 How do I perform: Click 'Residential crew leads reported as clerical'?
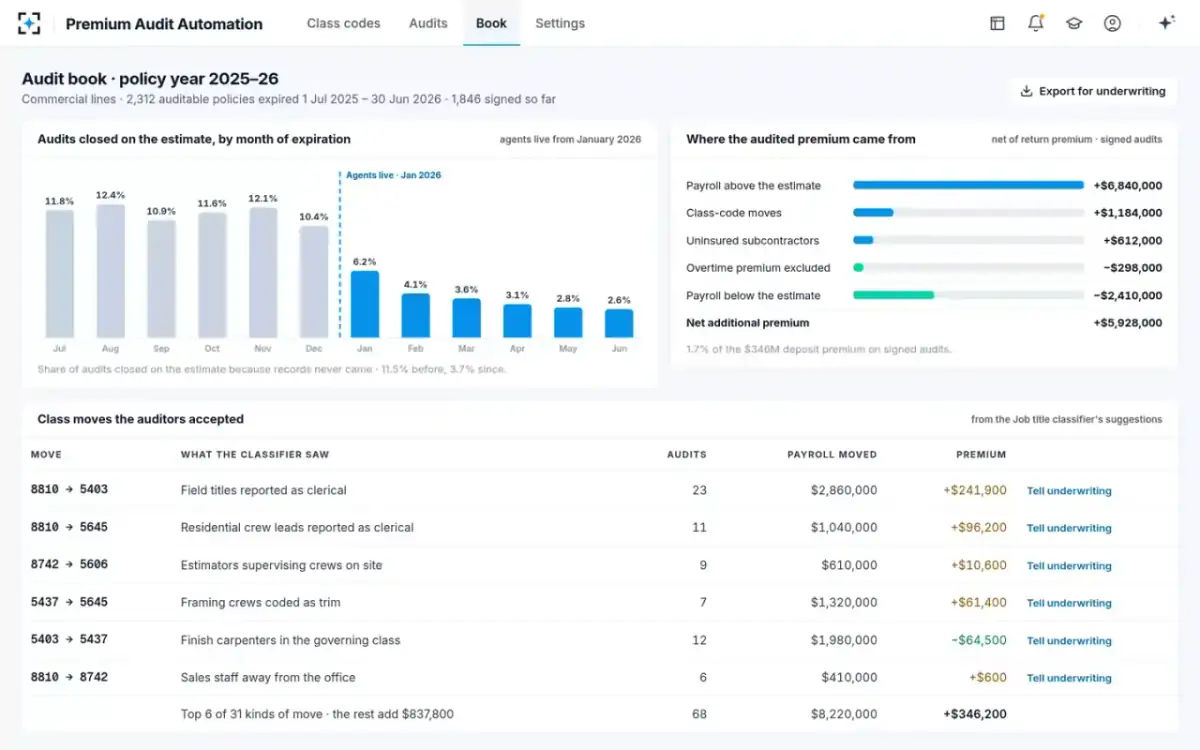click(x=297, y=527)
